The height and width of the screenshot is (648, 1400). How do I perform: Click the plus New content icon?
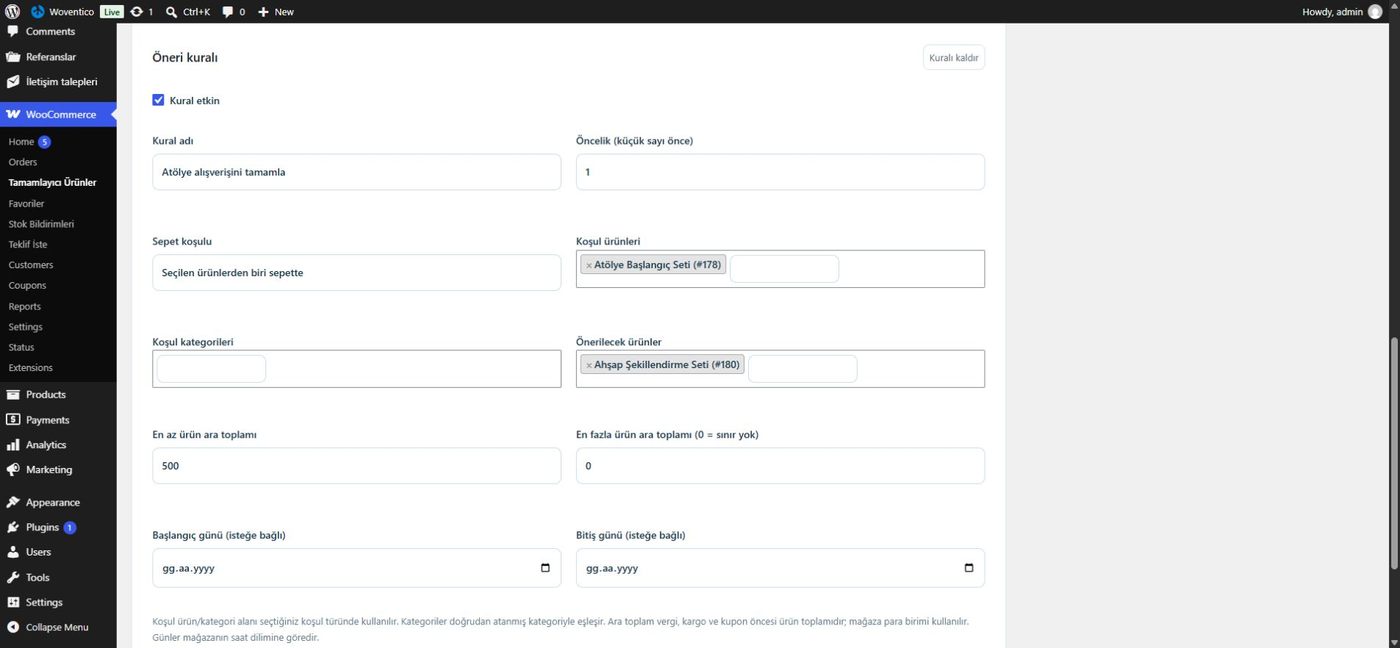[x=263, y=12]
